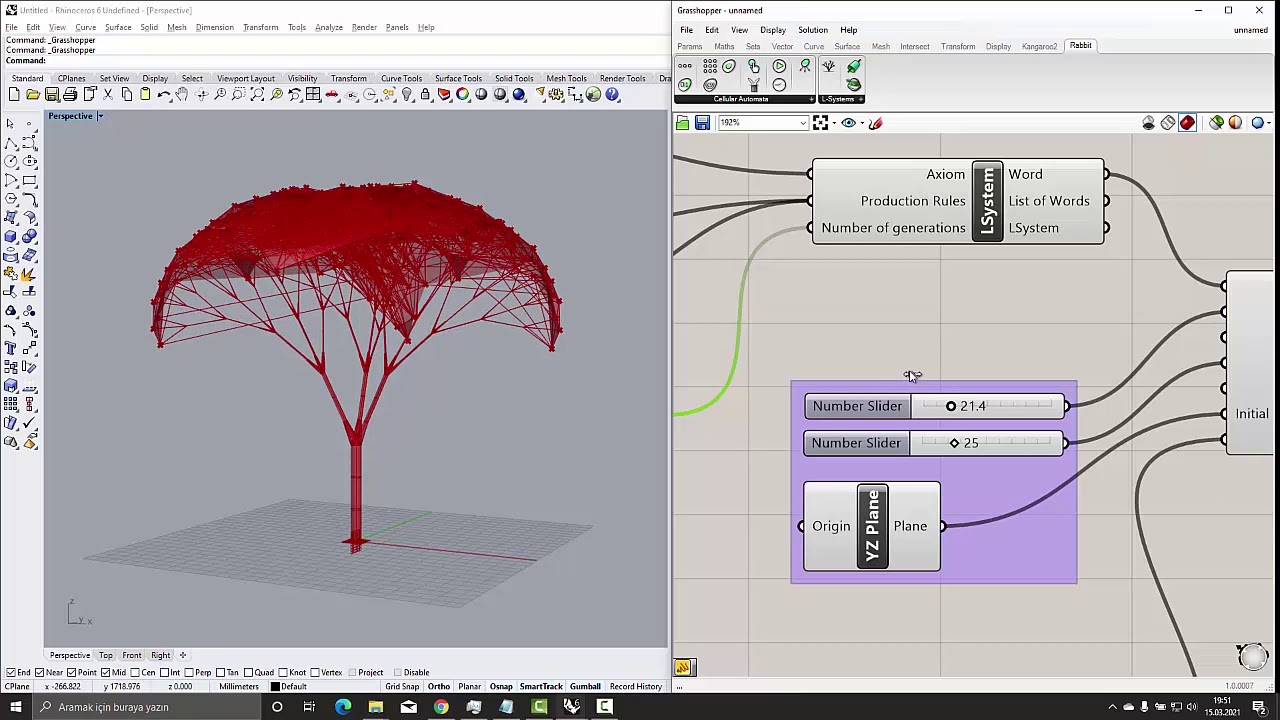This screenshot has width=1280, height=720.
Task: Click the SmartTrack status bar button
Action: 541,687
